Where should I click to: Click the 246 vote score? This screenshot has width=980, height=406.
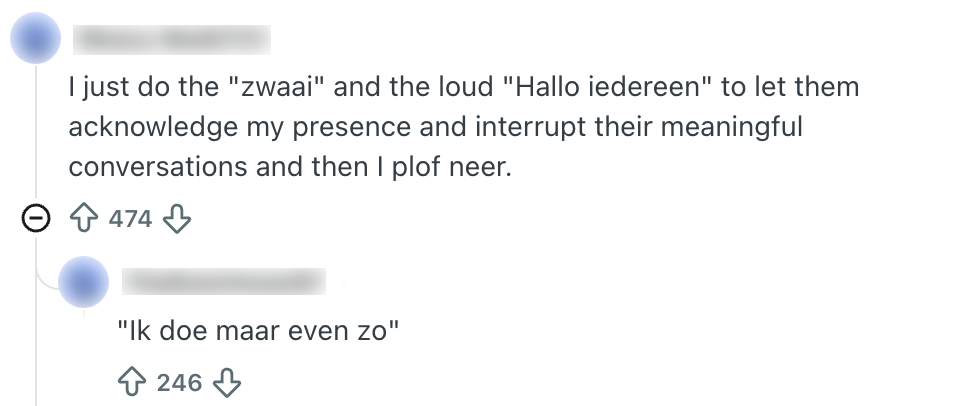[180, 382]
